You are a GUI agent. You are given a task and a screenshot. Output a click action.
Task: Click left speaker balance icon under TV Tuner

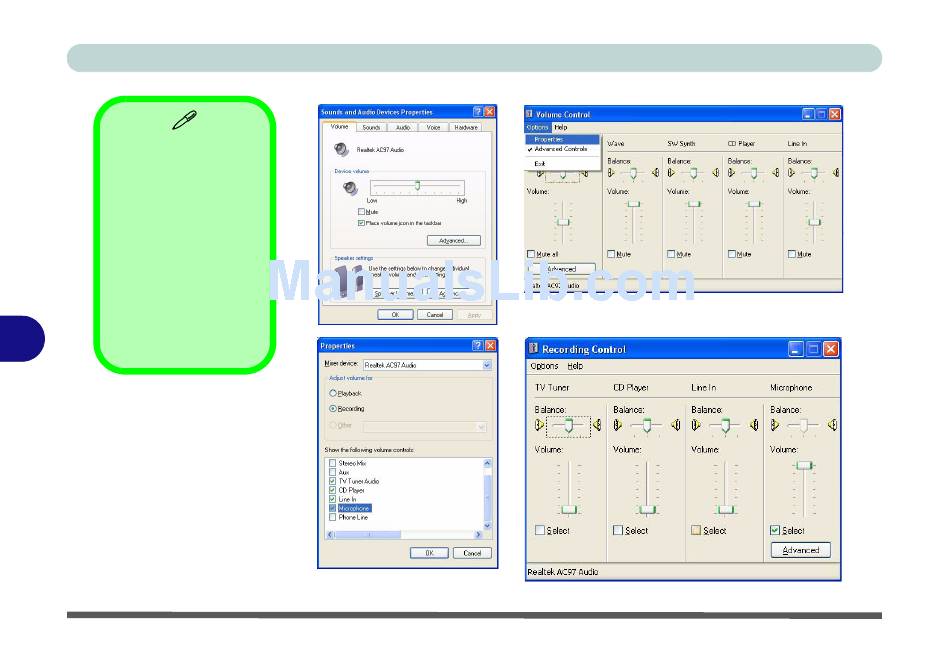coord(540,425)
